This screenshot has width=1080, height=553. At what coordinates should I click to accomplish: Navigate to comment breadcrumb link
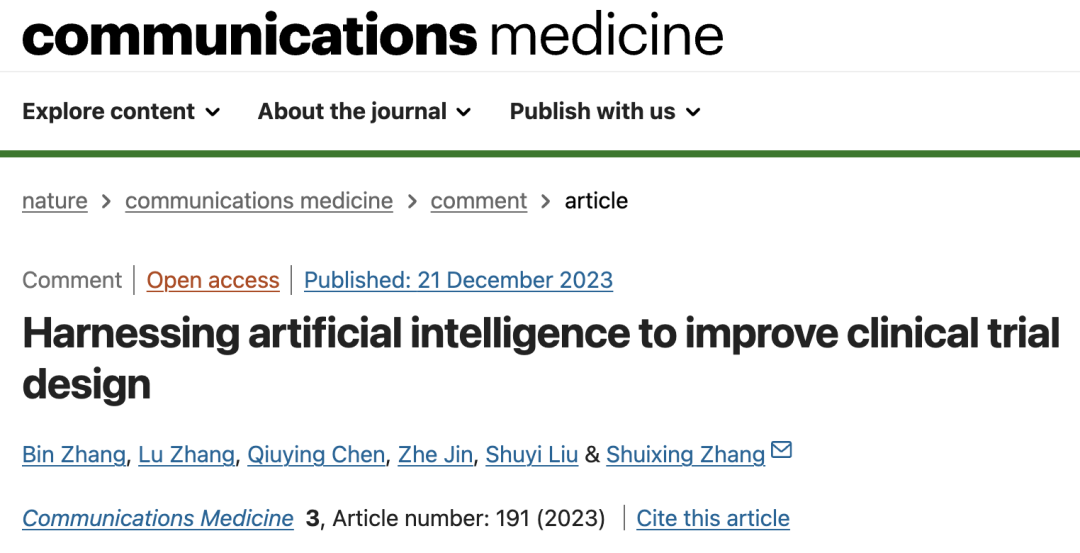point(479,200)
